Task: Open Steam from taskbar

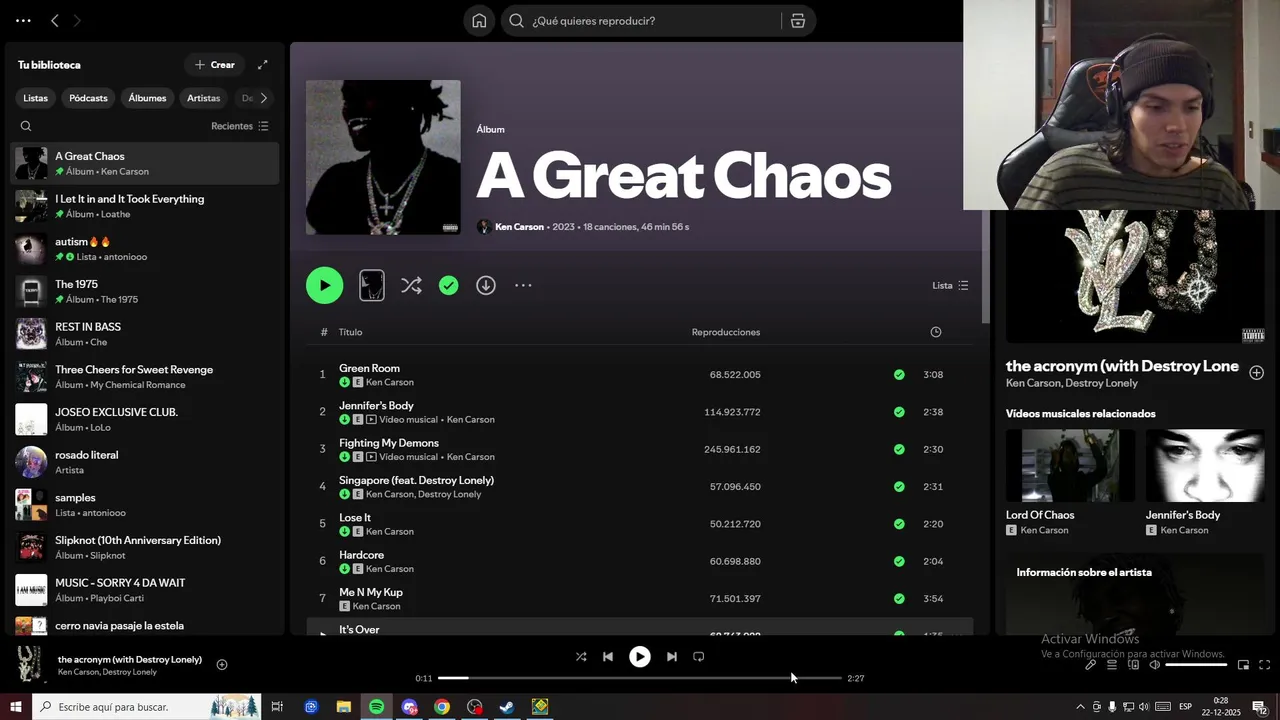Action: tap(507, 707)
